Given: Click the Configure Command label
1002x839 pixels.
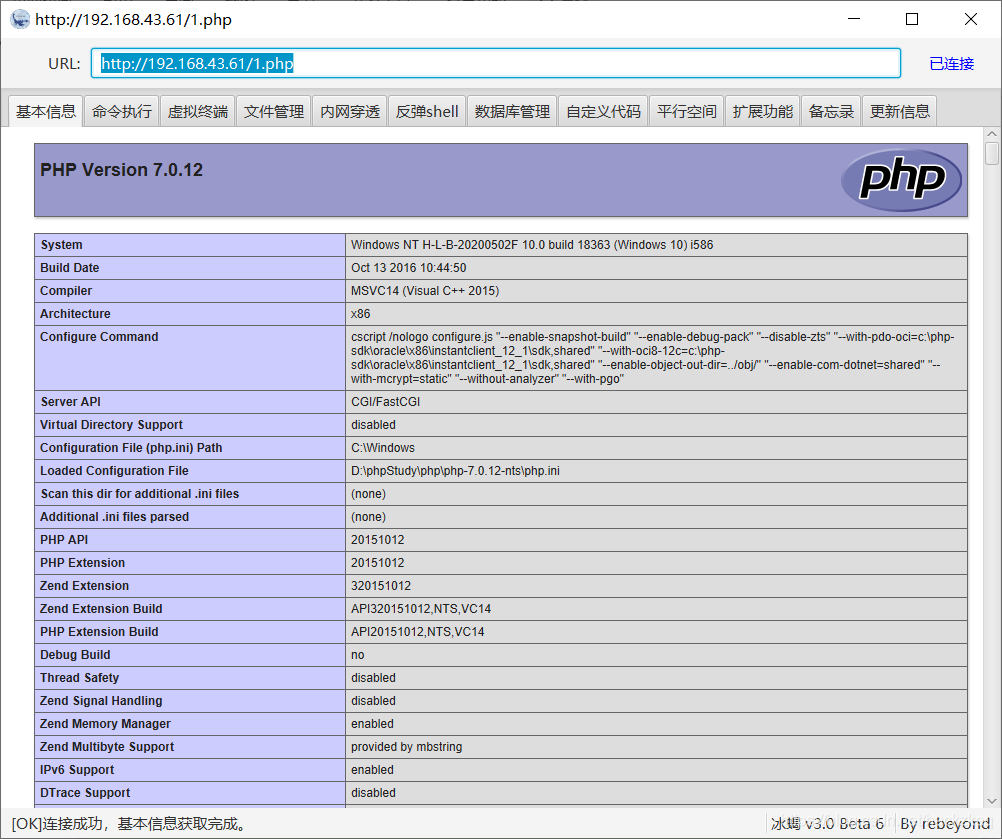Looking at the screenshot, I should [99, 337].
